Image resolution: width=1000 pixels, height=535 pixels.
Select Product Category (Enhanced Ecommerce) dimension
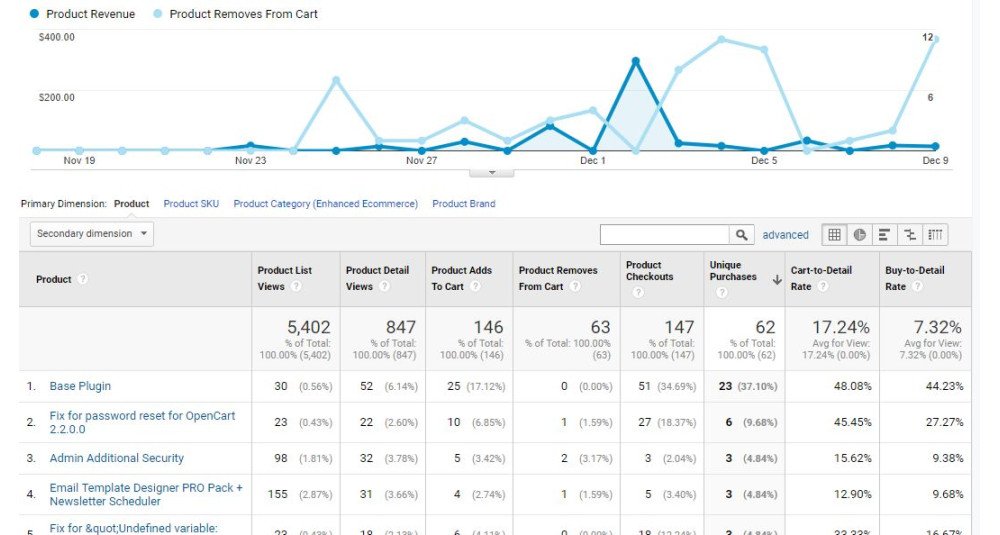tap(325, 204)
